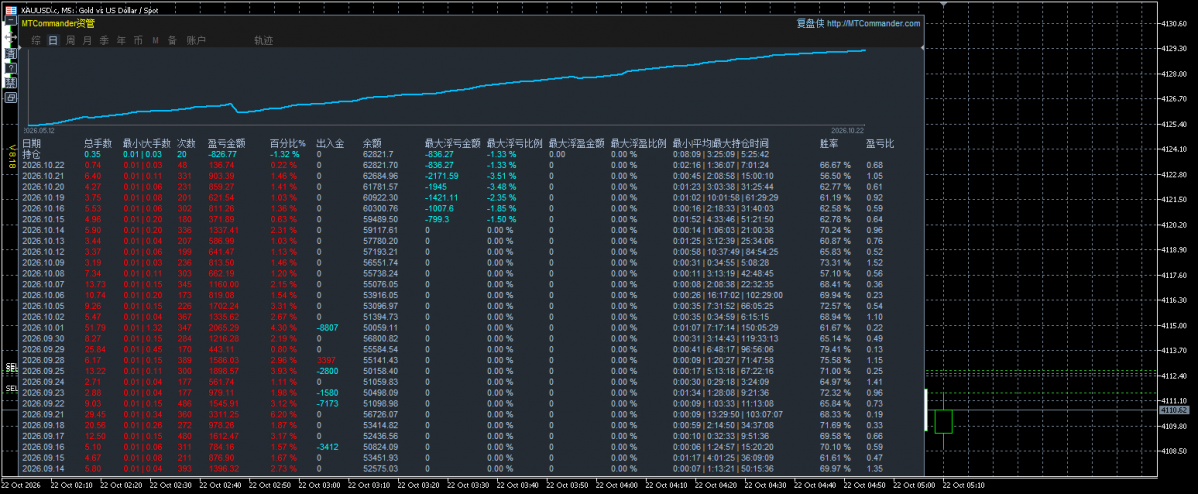Click the 79.41 % win rate value

(x=835, y=349)
